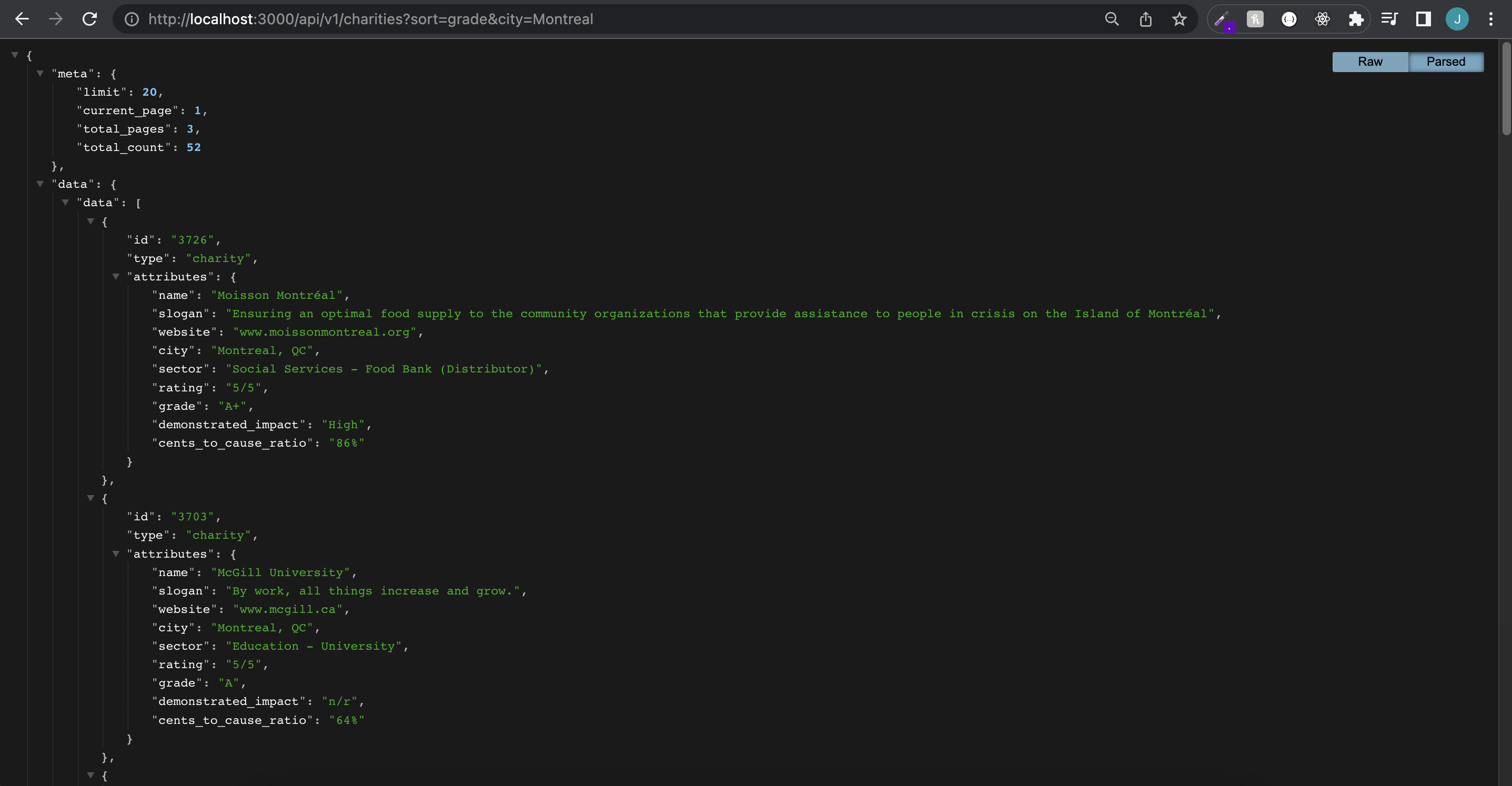
Task: Open React Developer Tools extension
Action: coord(1323,19)
